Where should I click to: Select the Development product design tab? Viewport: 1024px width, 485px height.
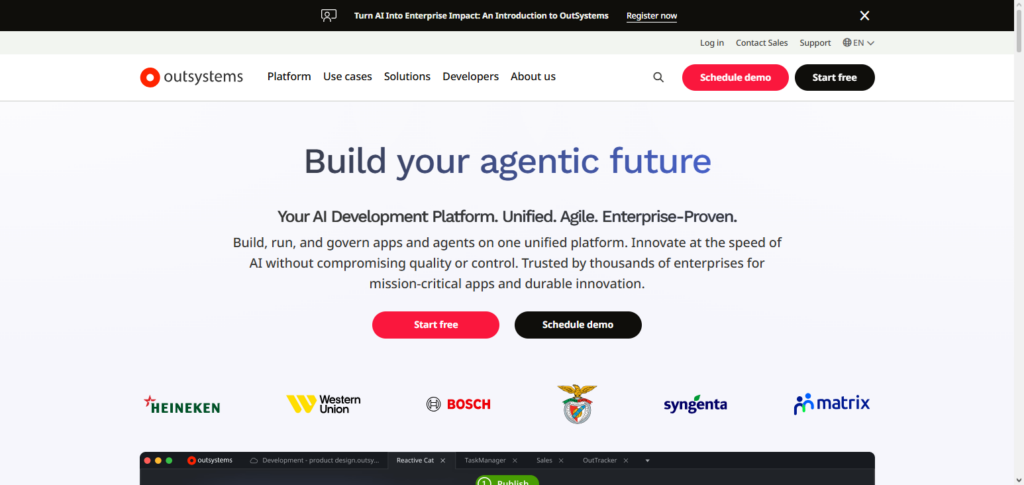tap(314, 460)
